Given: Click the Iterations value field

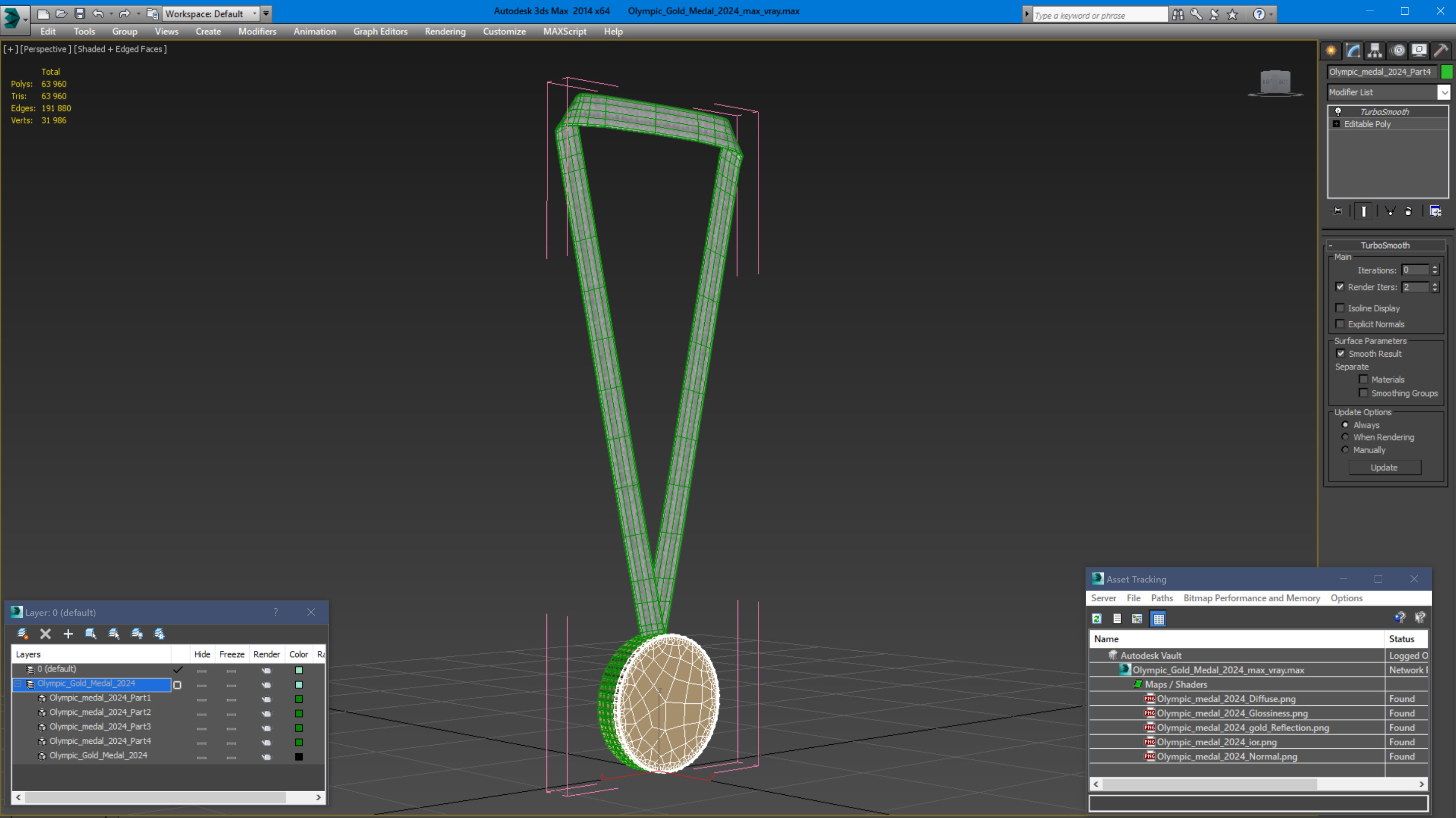Looking at the screenshot, I should pos(1416,270).
